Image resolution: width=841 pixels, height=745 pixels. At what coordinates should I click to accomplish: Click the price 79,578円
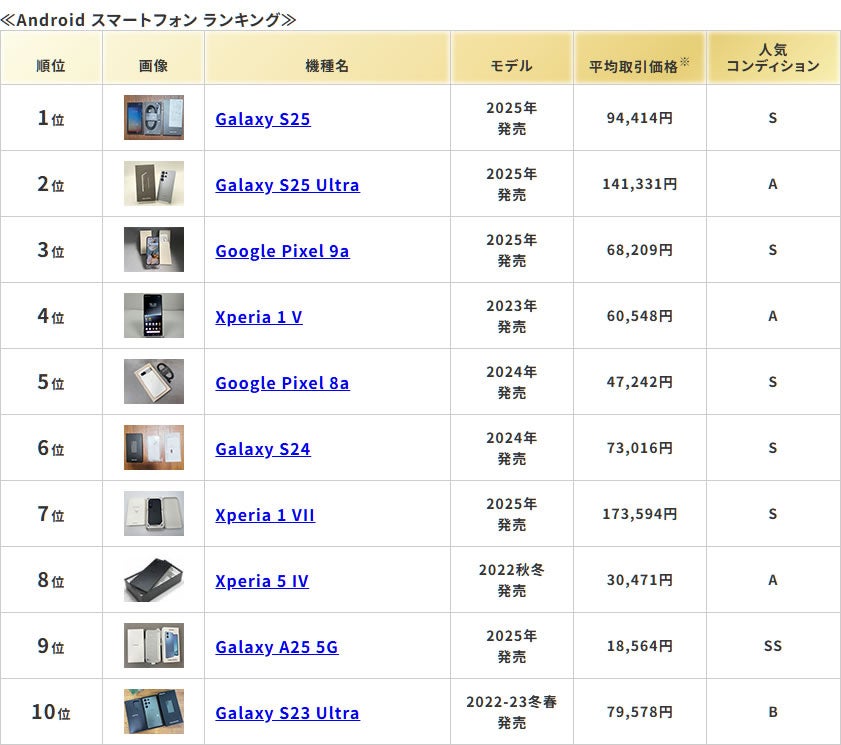(x=639, y=712)
